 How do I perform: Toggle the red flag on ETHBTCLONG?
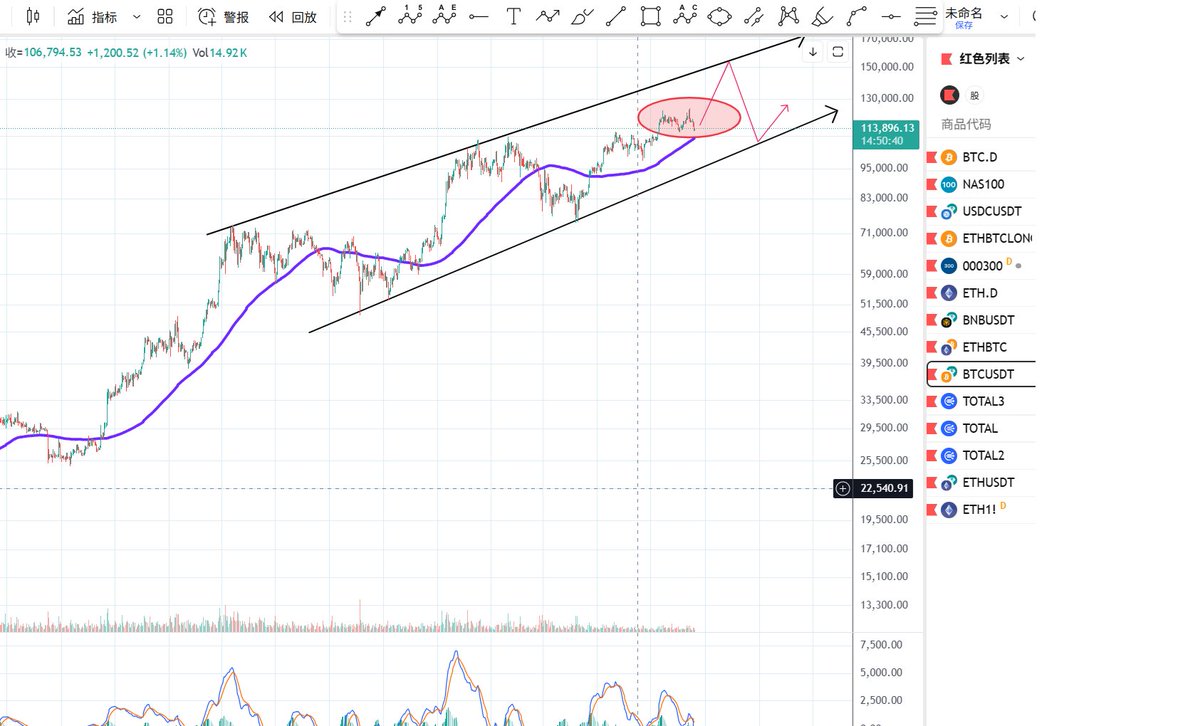(931, 238)
